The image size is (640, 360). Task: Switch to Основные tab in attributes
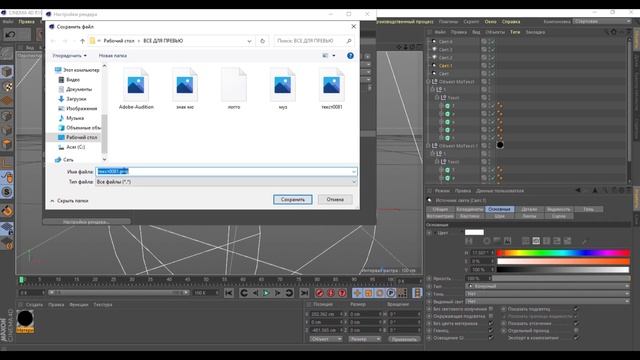pos(499,209)
